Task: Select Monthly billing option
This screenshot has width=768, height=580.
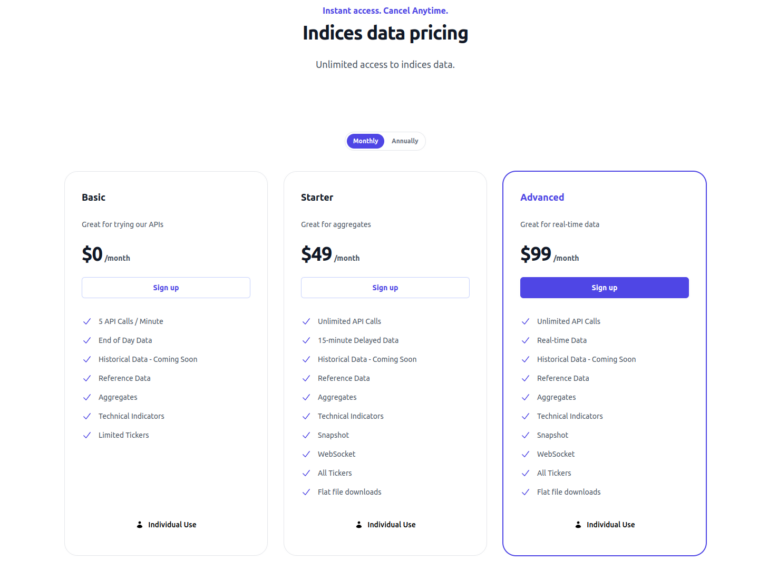Action: pos(365,141)
